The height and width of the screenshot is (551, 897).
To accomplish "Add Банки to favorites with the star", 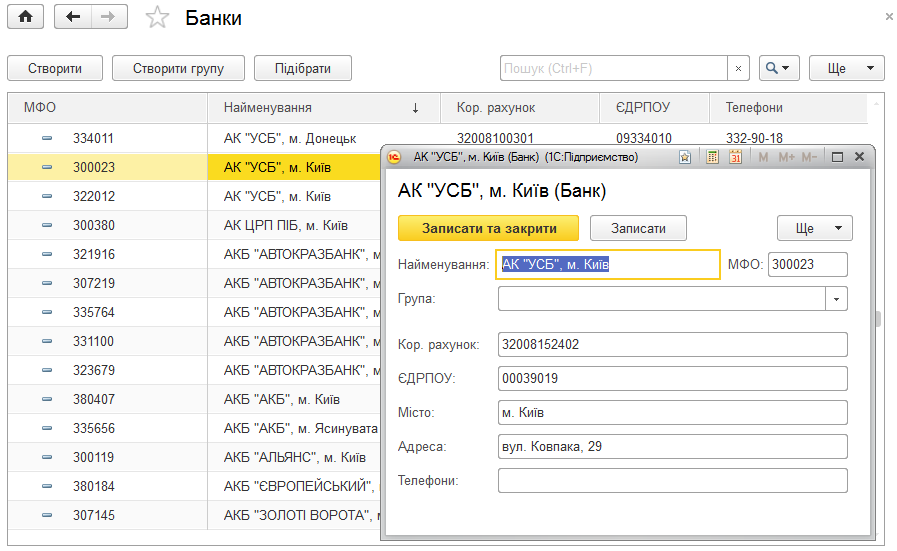I will 157,18.
